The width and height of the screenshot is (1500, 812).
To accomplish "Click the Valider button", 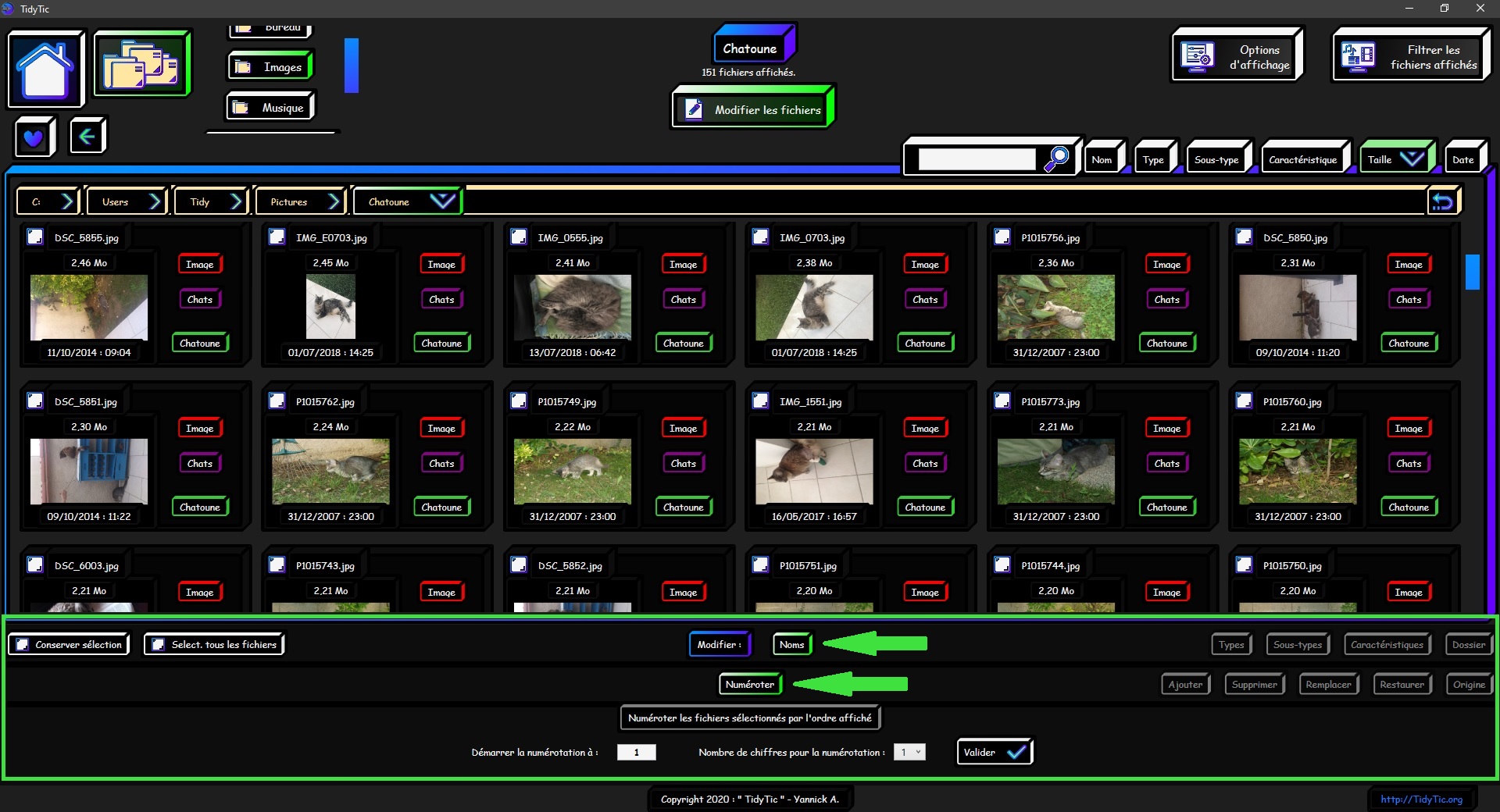I will coord(994,752).
